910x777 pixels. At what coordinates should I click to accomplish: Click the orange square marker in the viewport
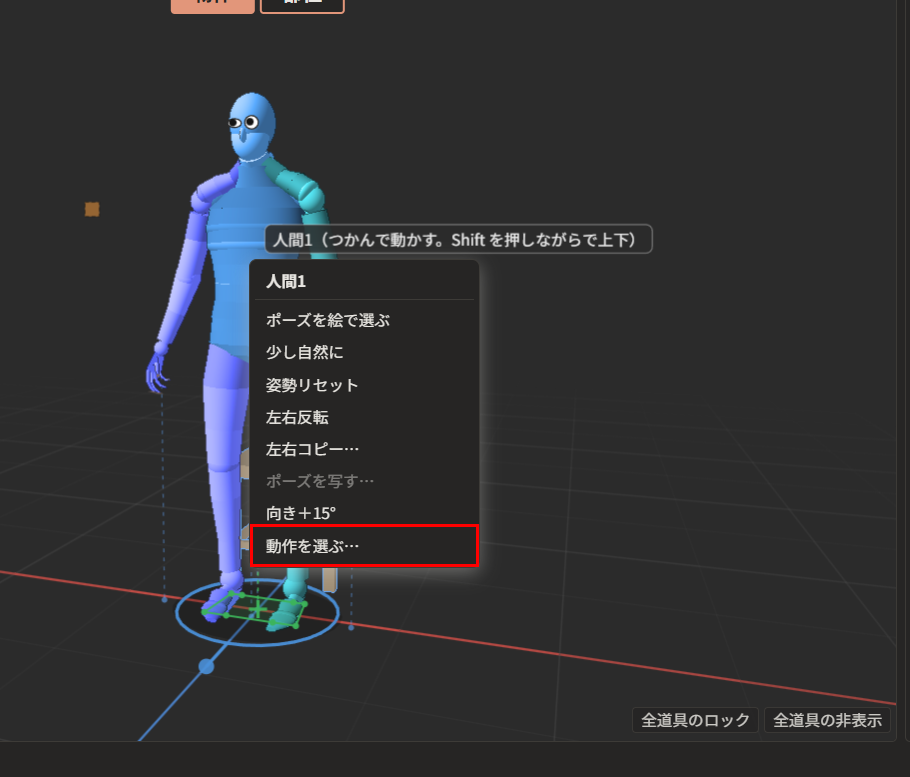coord(92,209)
